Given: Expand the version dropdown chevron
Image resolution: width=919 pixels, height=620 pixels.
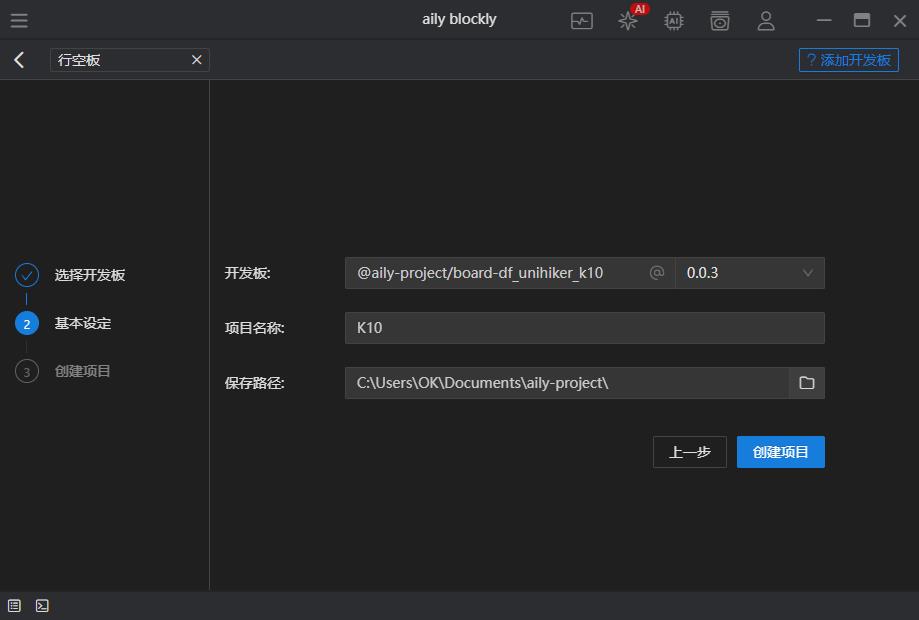Looking at the screenshot, I should click(808, 273).
